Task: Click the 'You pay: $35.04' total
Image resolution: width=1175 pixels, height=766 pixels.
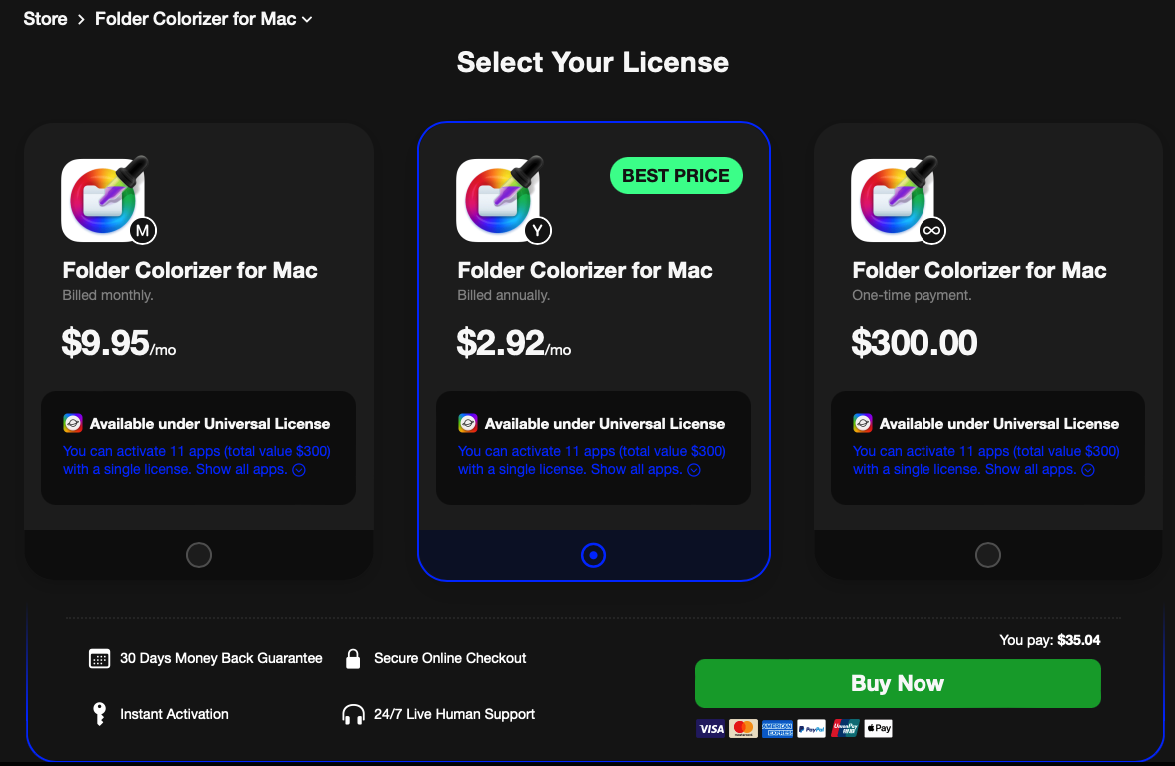Action: click(1050, 640)
